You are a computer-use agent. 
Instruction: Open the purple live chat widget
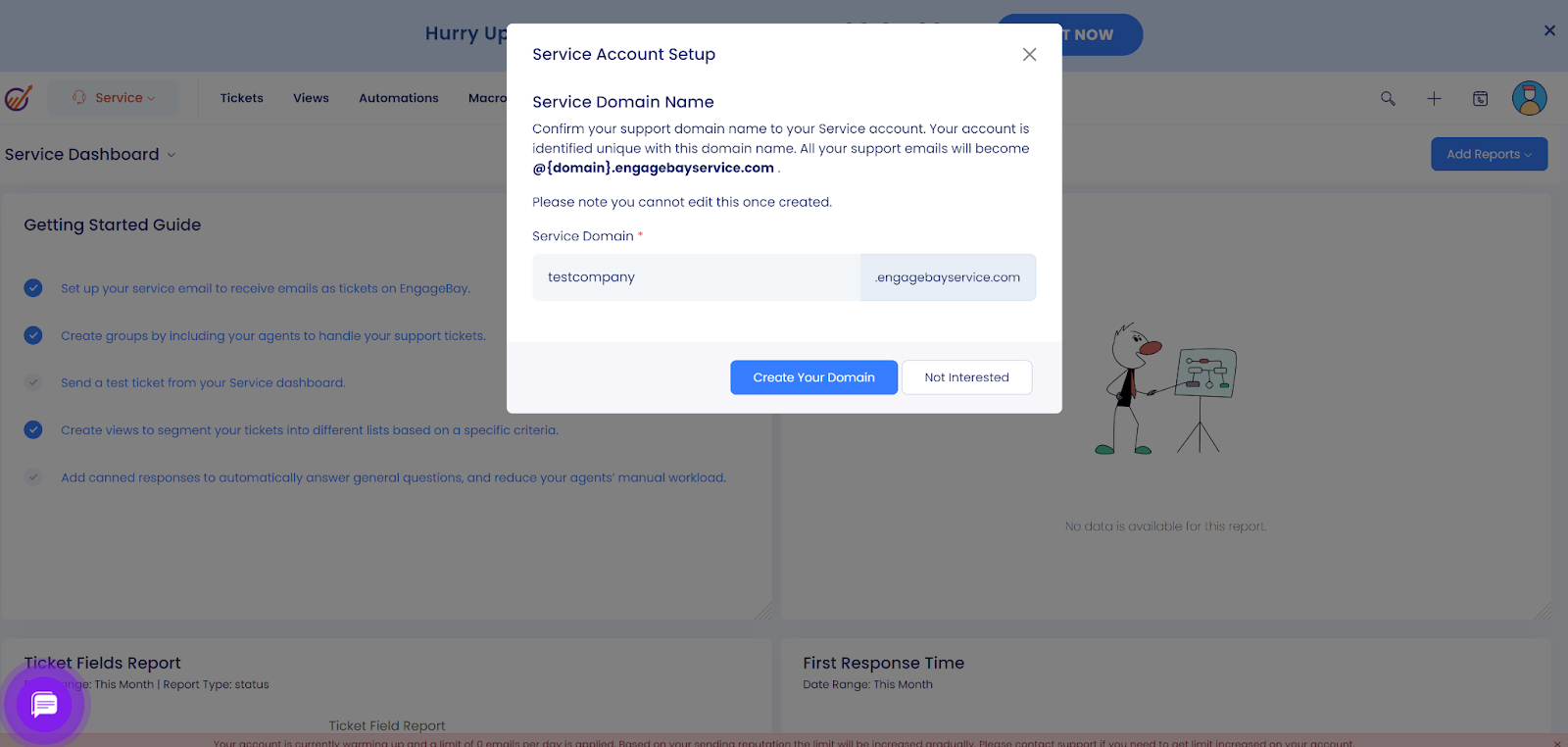(x=44, y=704)
